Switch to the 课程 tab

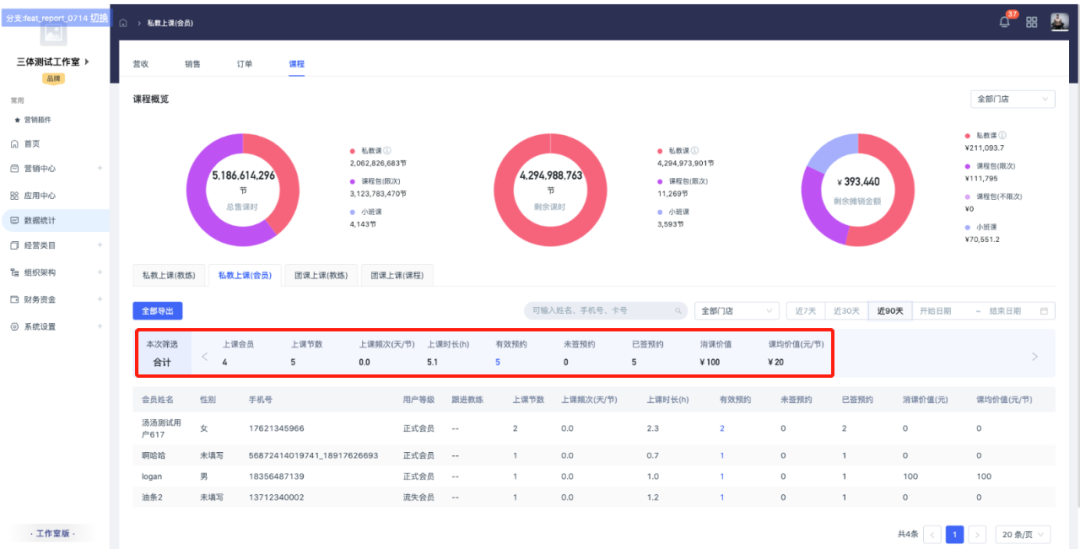(296, 64)
